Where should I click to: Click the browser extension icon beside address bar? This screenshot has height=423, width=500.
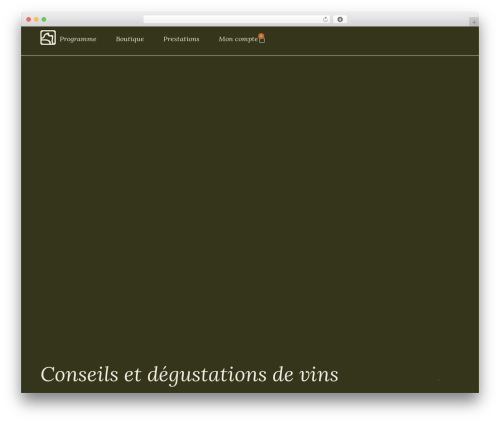[x=340, y=19]
